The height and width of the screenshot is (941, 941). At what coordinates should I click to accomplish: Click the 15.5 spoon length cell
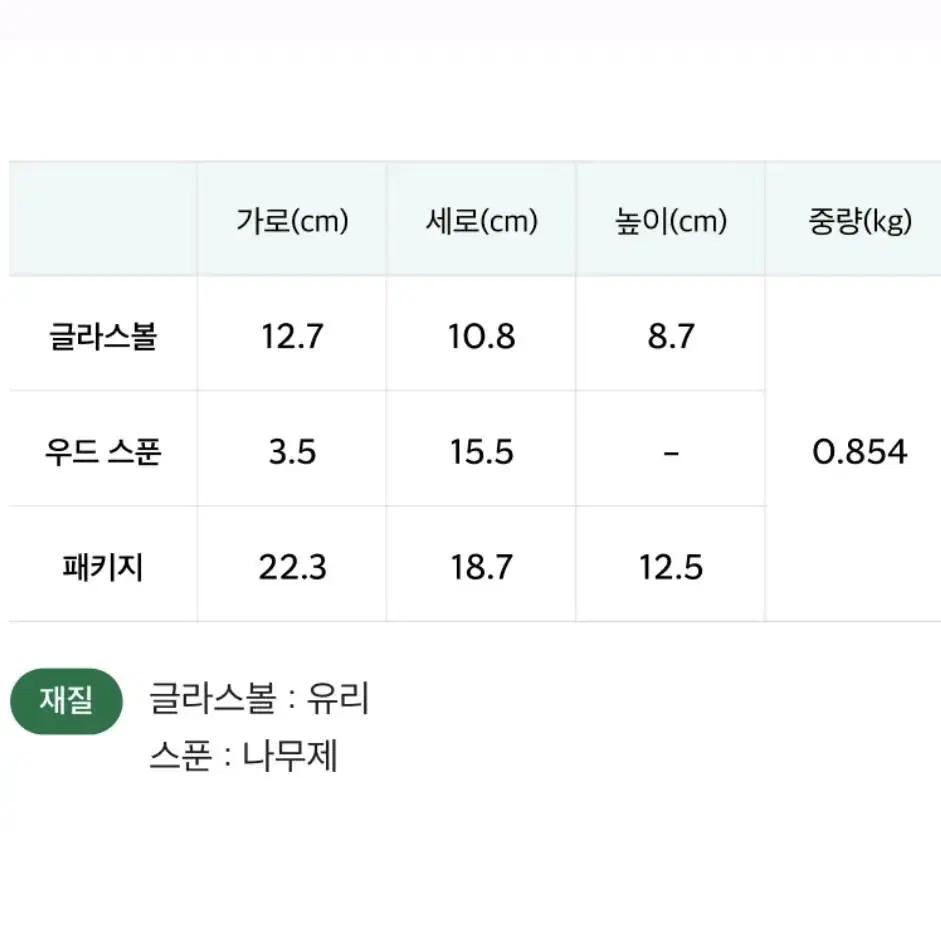481,451
